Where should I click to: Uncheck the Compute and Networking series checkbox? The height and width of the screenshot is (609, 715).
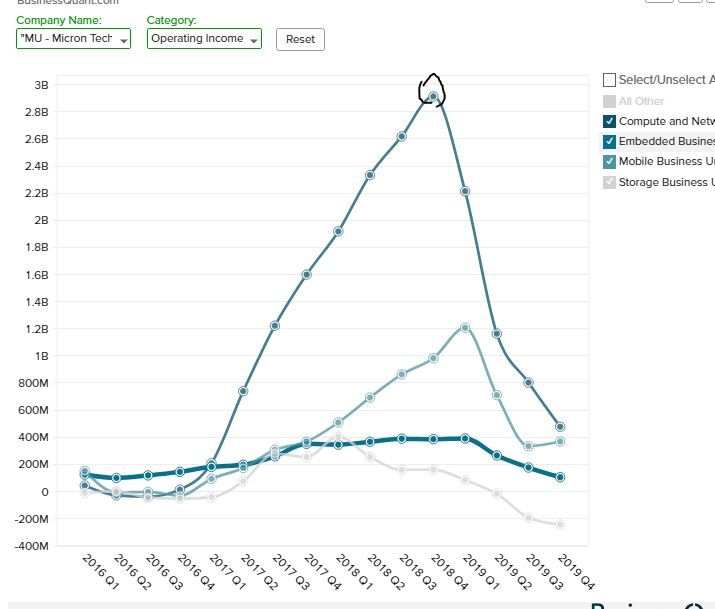[609, 121]
